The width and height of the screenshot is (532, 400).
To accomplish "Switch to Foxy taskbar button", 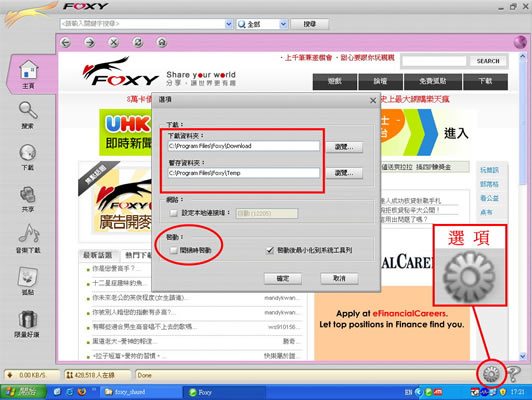I will point(224,392).
